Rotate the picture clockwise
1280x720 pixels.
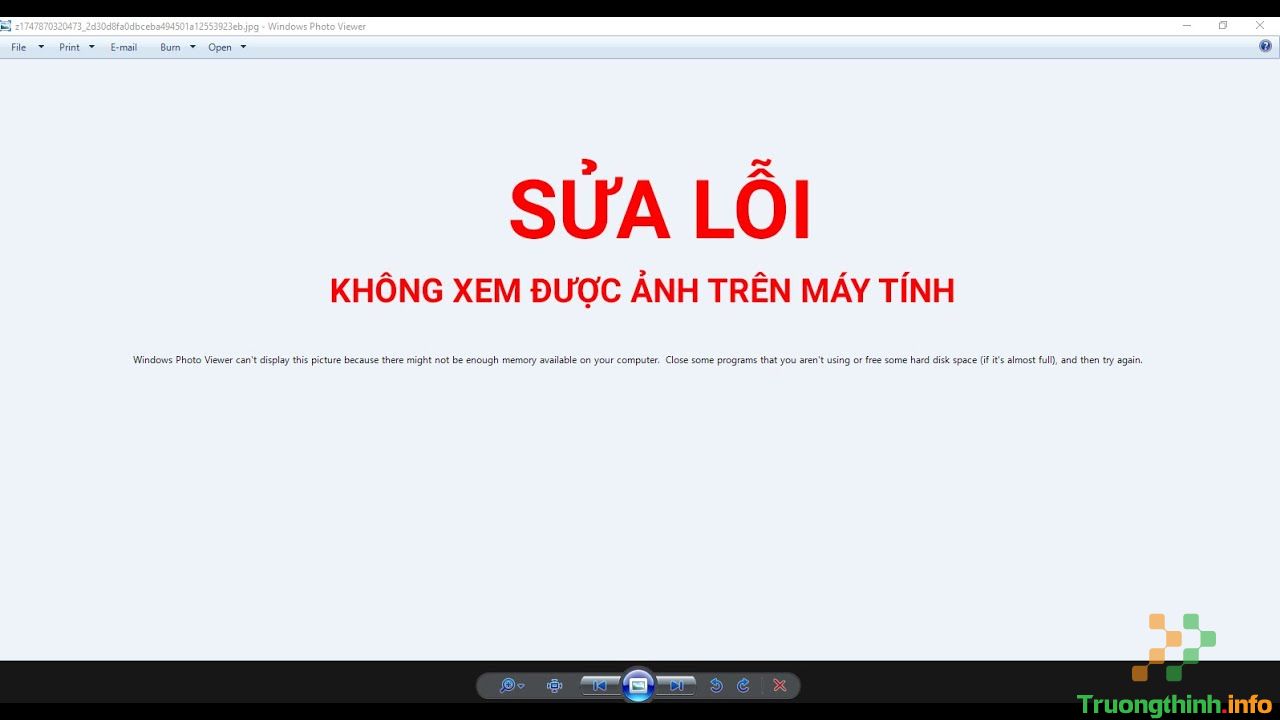click(x=743, y=685)
